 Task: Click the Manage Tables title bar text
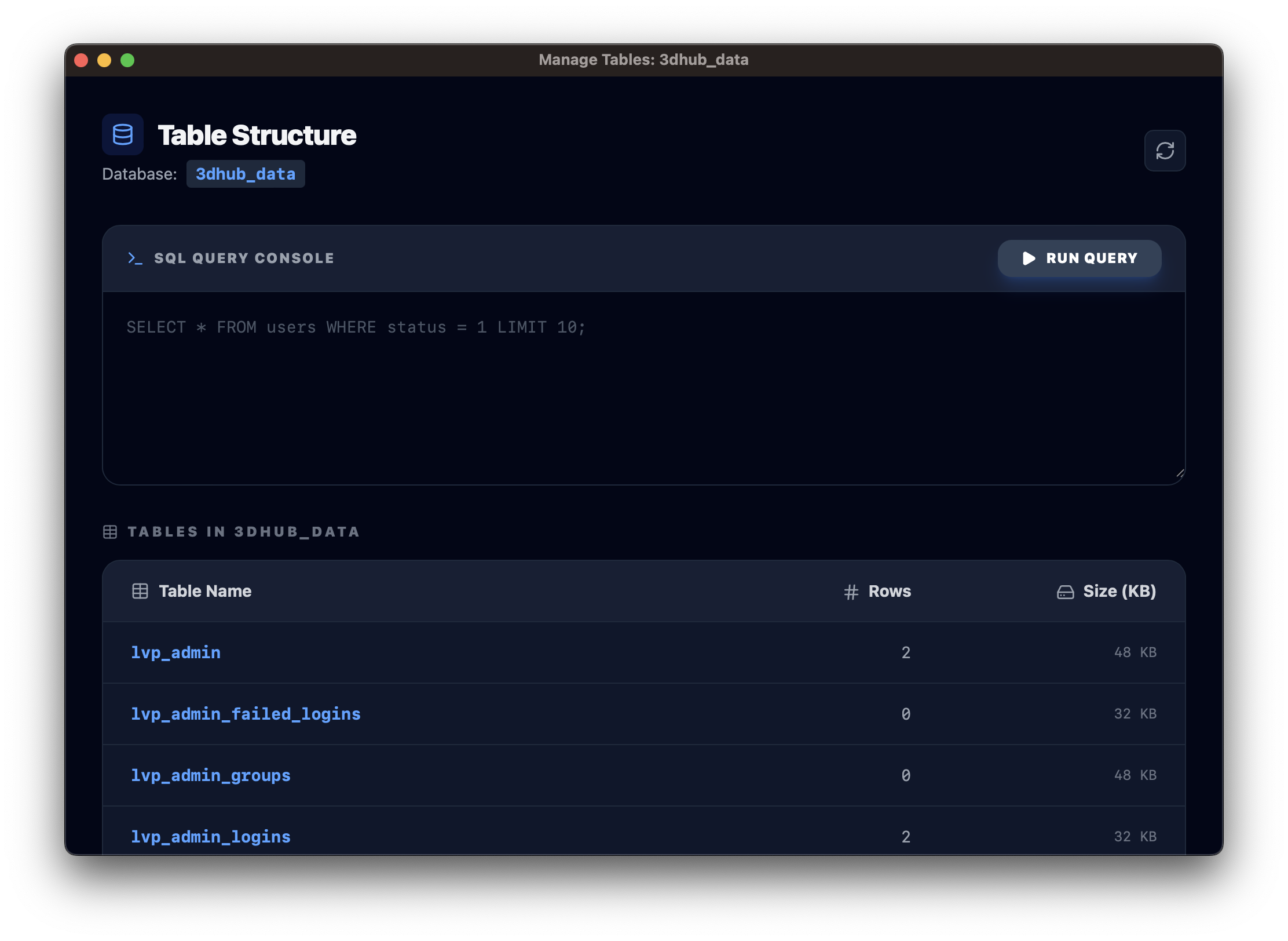tap(643, 59)
